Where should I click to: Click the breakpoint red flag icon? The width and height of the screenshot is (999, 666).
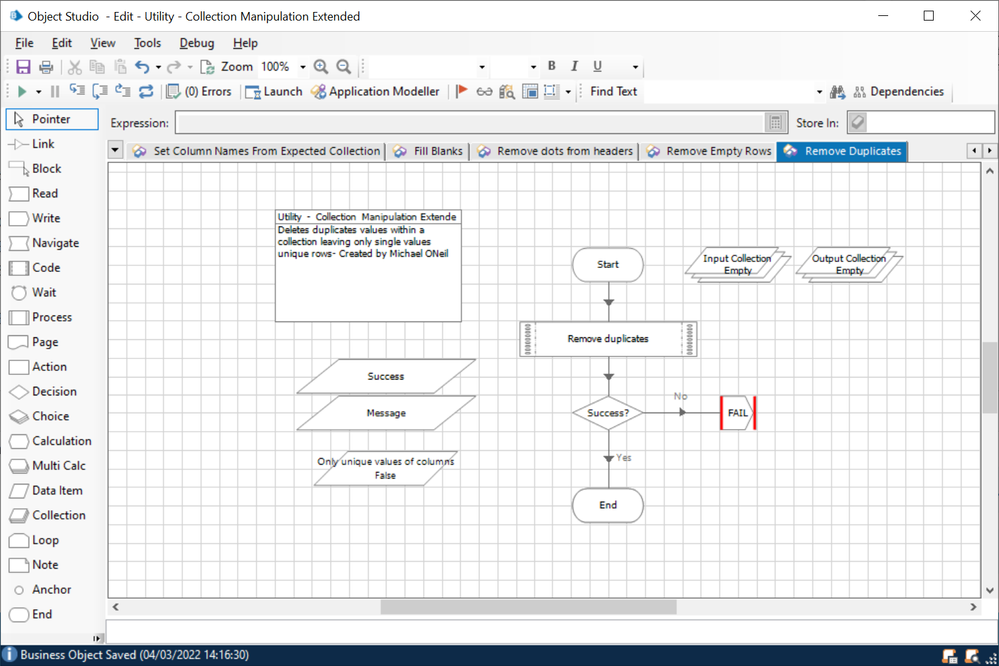click(x=461, y=92)
